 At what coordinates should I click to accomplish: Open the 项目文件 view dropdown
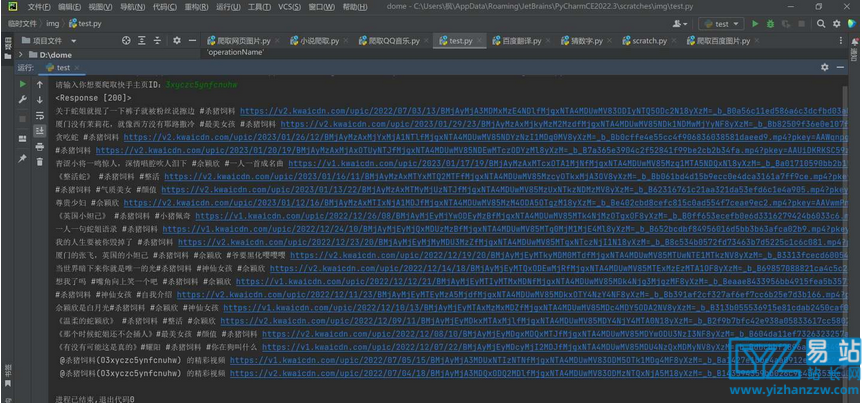tap(49, 41)
